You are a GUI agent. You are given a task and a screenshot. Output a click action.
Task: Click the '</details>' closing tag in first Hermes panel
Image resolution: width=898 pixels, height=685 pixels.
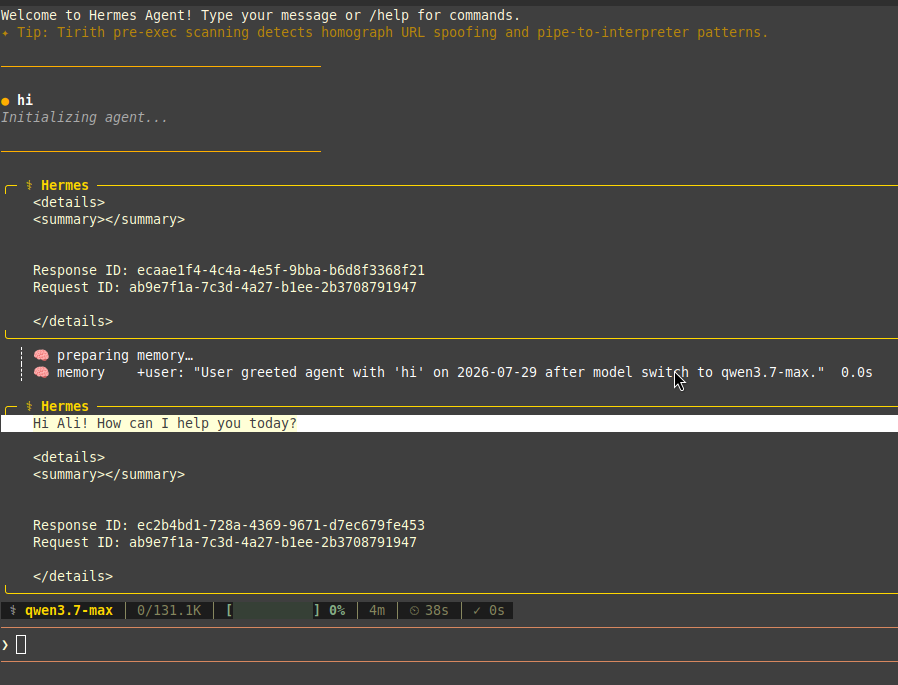tap(73, 321)
